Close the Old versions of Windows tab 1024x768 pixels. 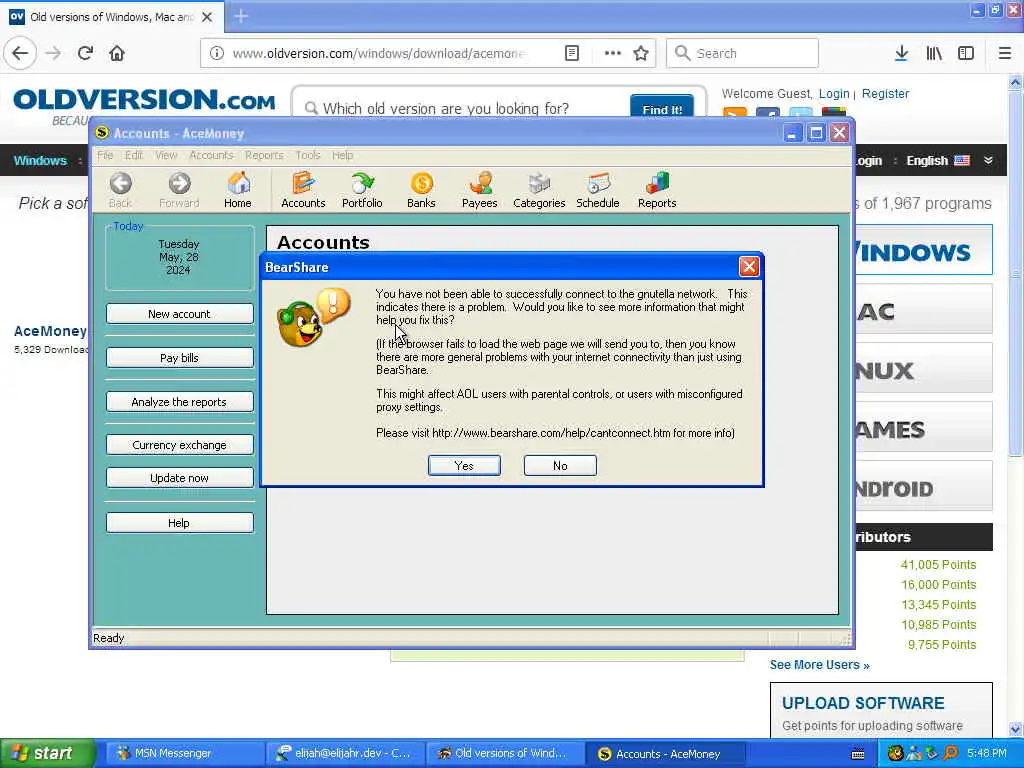pos(207,17)
